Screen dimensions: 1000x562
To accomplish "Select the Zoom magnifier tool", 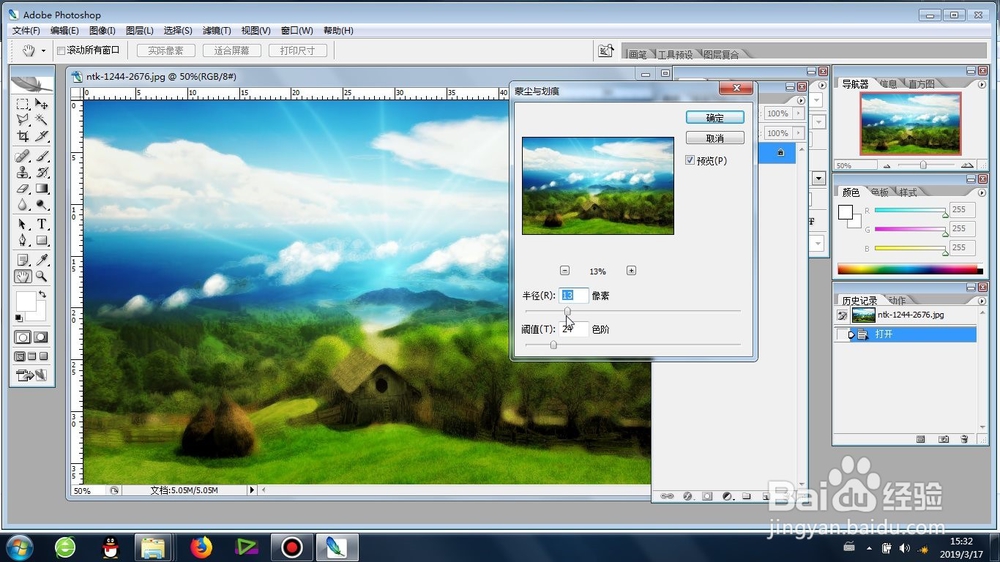I will [41, 276].
